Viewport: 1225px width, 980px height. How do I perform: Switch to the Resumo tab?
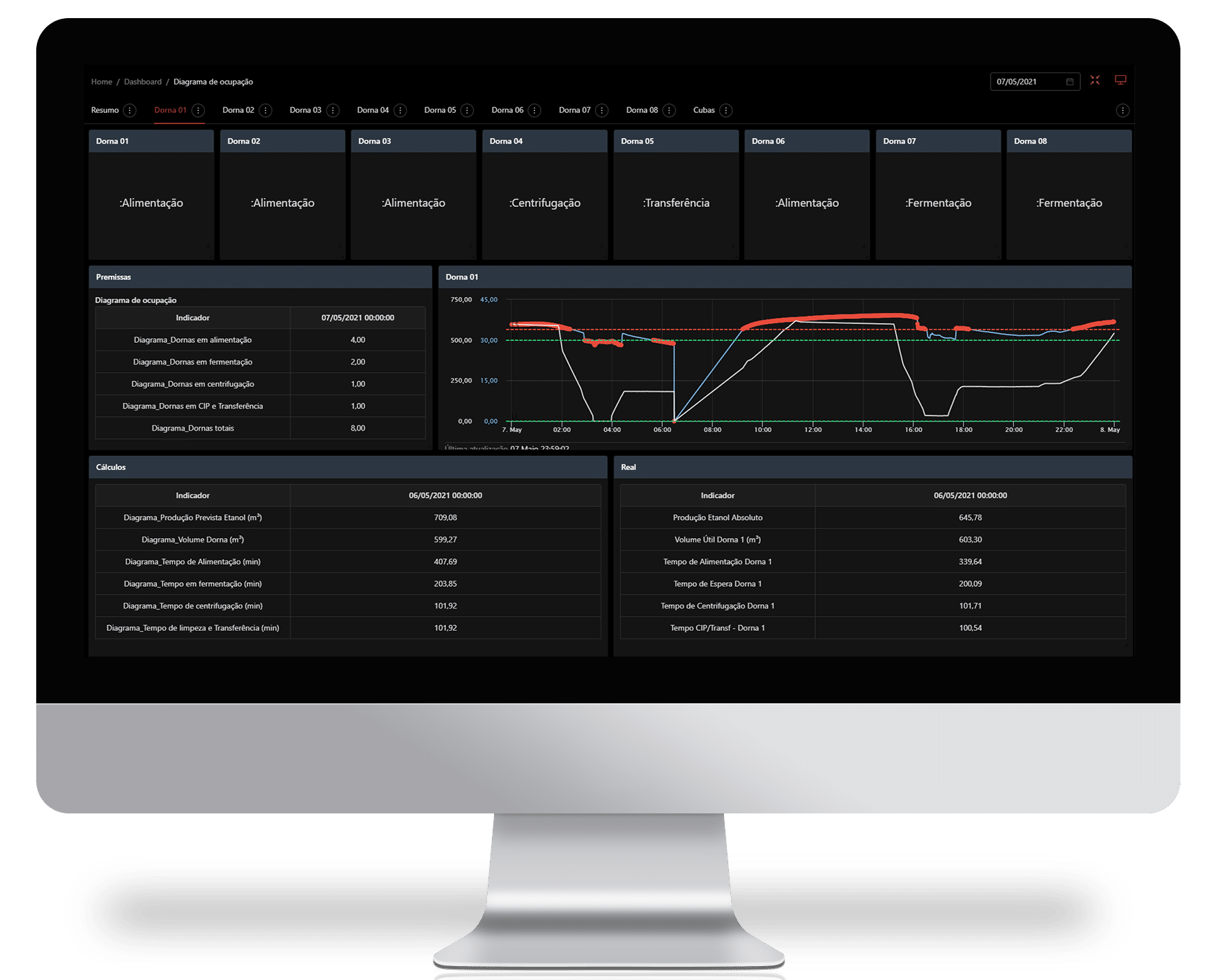tap(105, 110)
